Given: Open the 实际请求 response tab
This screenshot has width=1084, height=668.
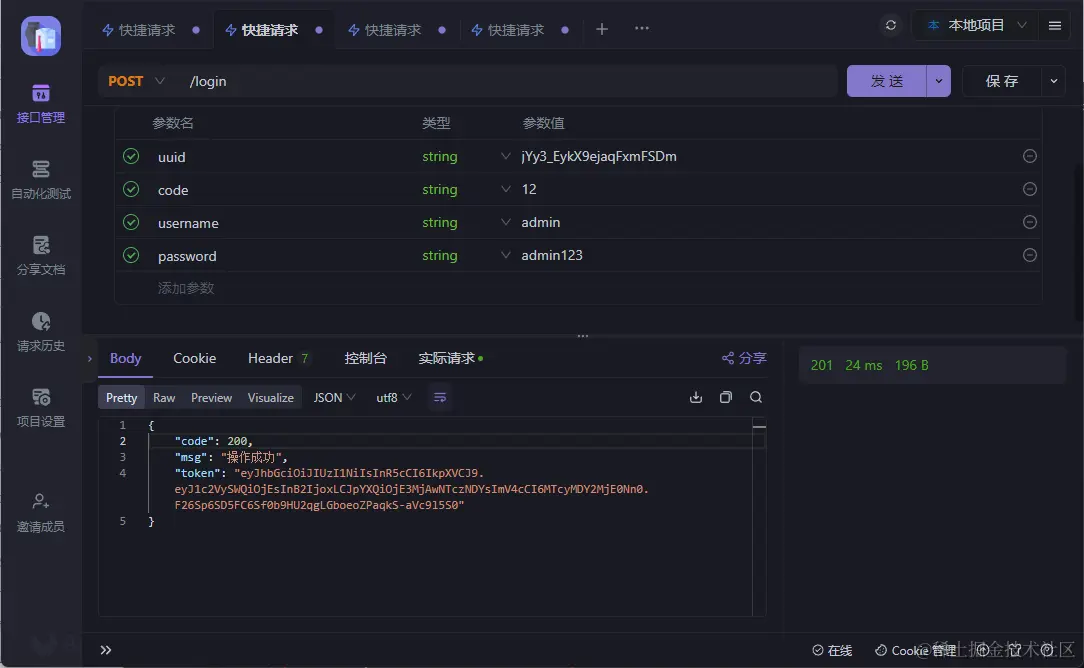Looking at the screenshot, I should click(450, 358).
